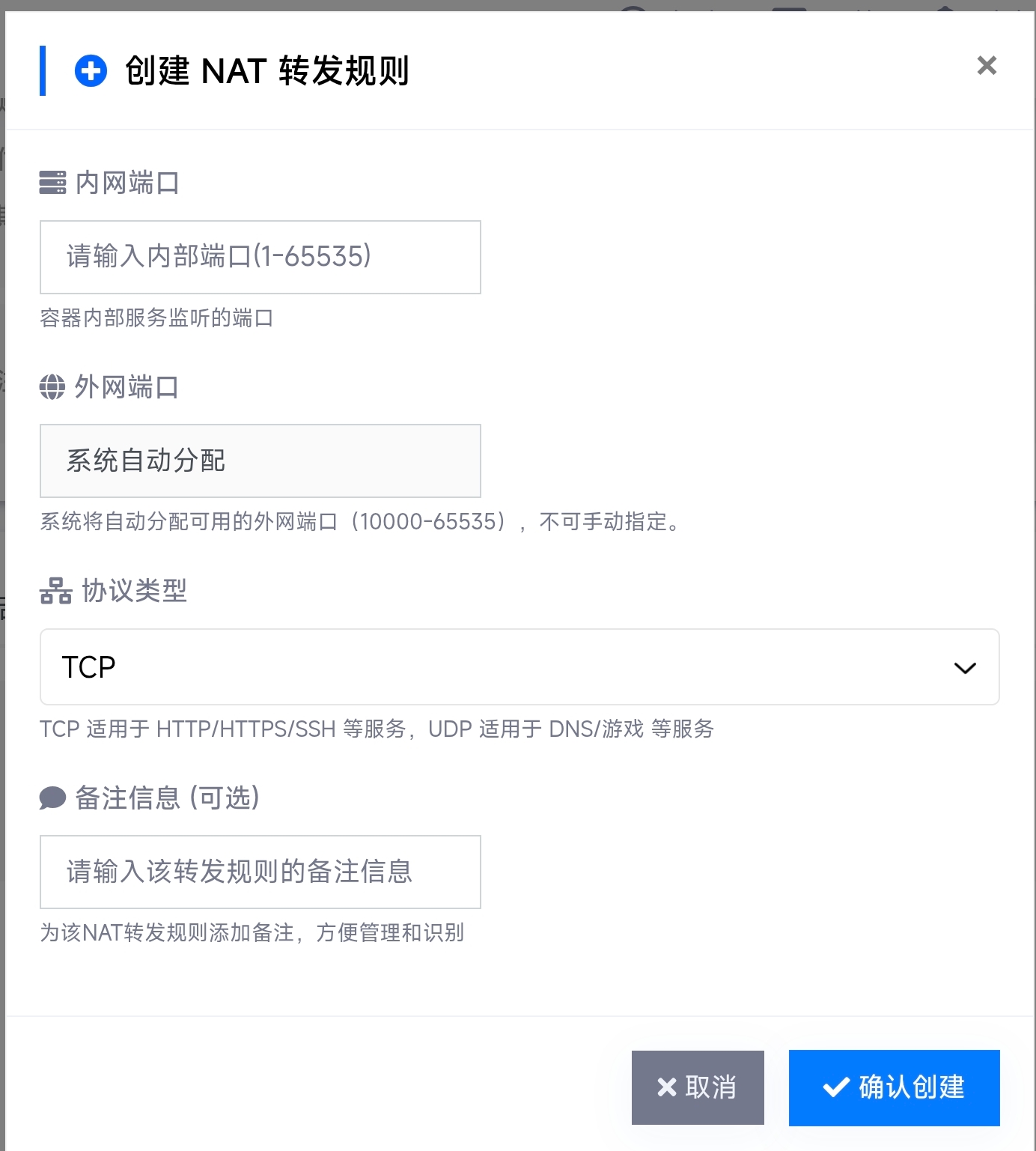Click the 创建 NAT 转发规则 dialog title
1036x1151 pixels.
click(266, 71)
